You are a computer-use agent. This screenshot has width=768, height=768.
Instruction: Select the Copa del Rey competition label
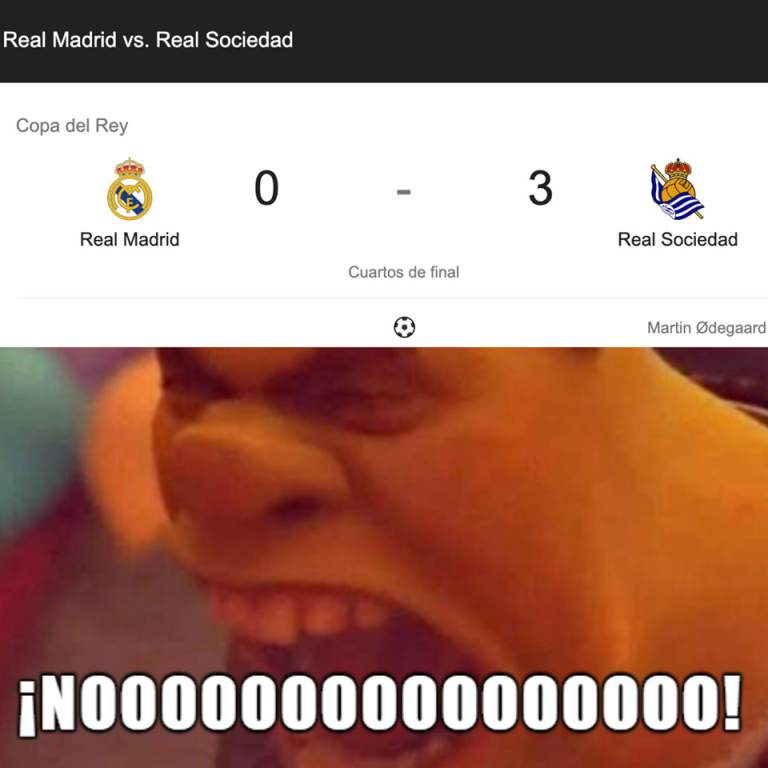click(72, 126)
